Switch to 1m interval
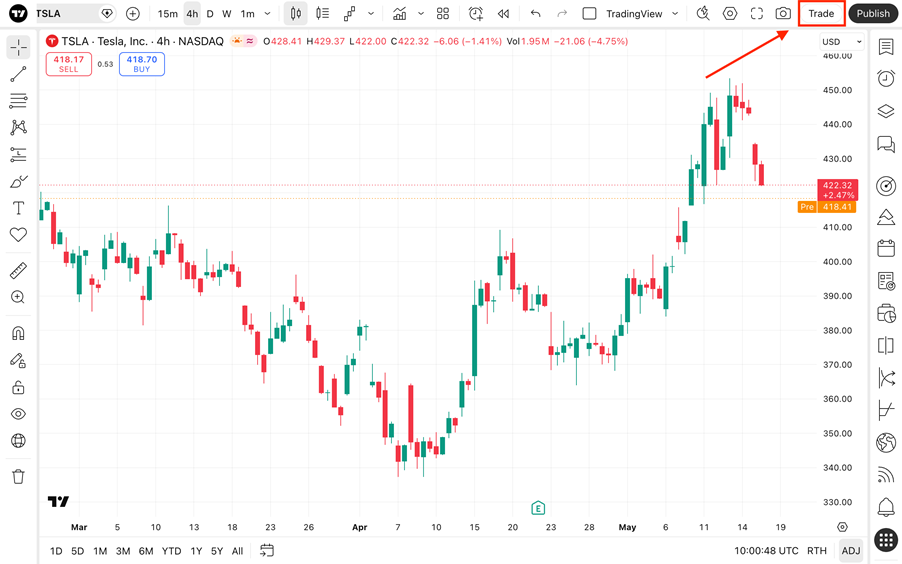This screenshot has height=564, width=902. 247,14
